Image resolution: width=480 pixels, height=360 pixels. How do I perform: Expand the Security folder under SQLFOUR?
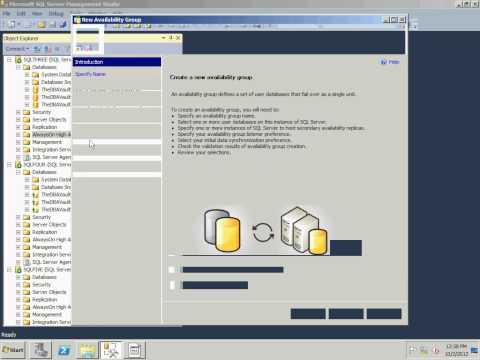pos(18,217)
